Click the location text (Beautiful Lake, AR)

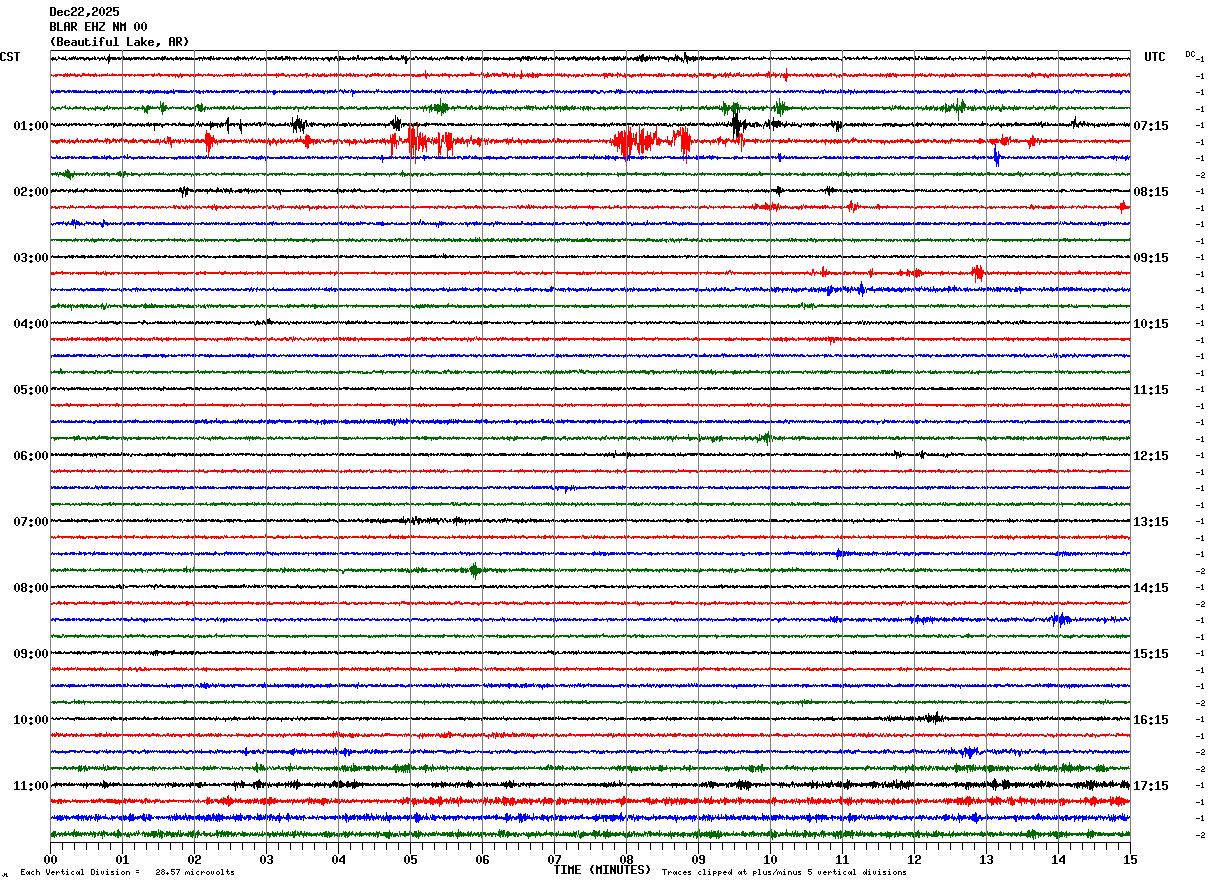tap(119, 42)
